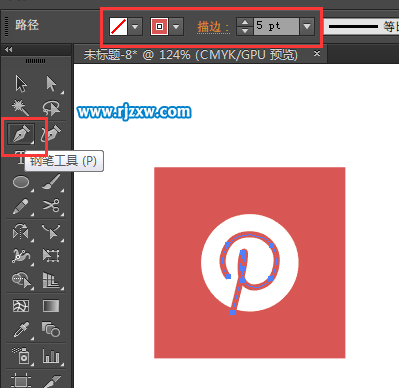Pick the Curvature tool
This screenshot has height=388, width=399.
(51, 134)
